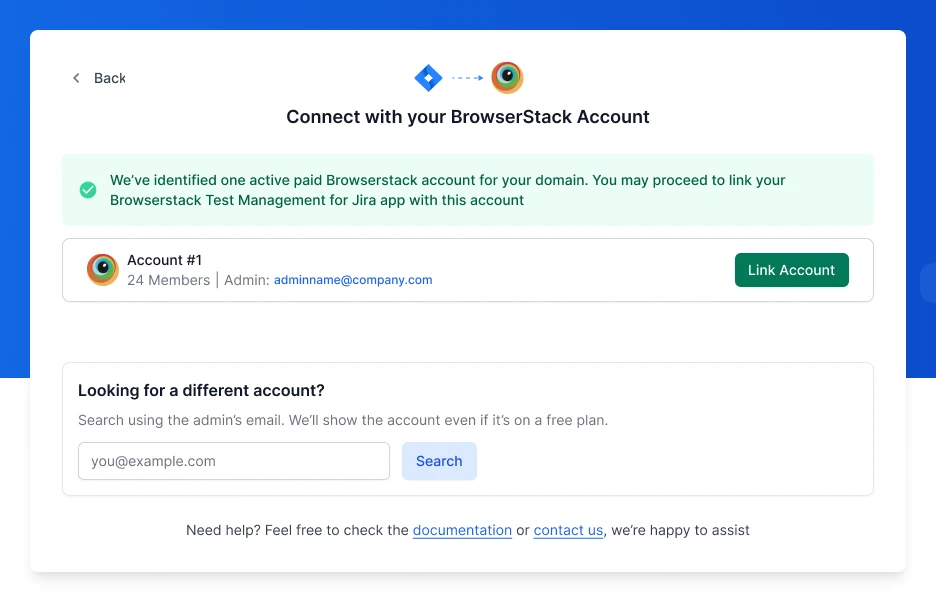Click the Back chevron arrow icon
Screen dimensions: 936x602
(x=76, y=78)
